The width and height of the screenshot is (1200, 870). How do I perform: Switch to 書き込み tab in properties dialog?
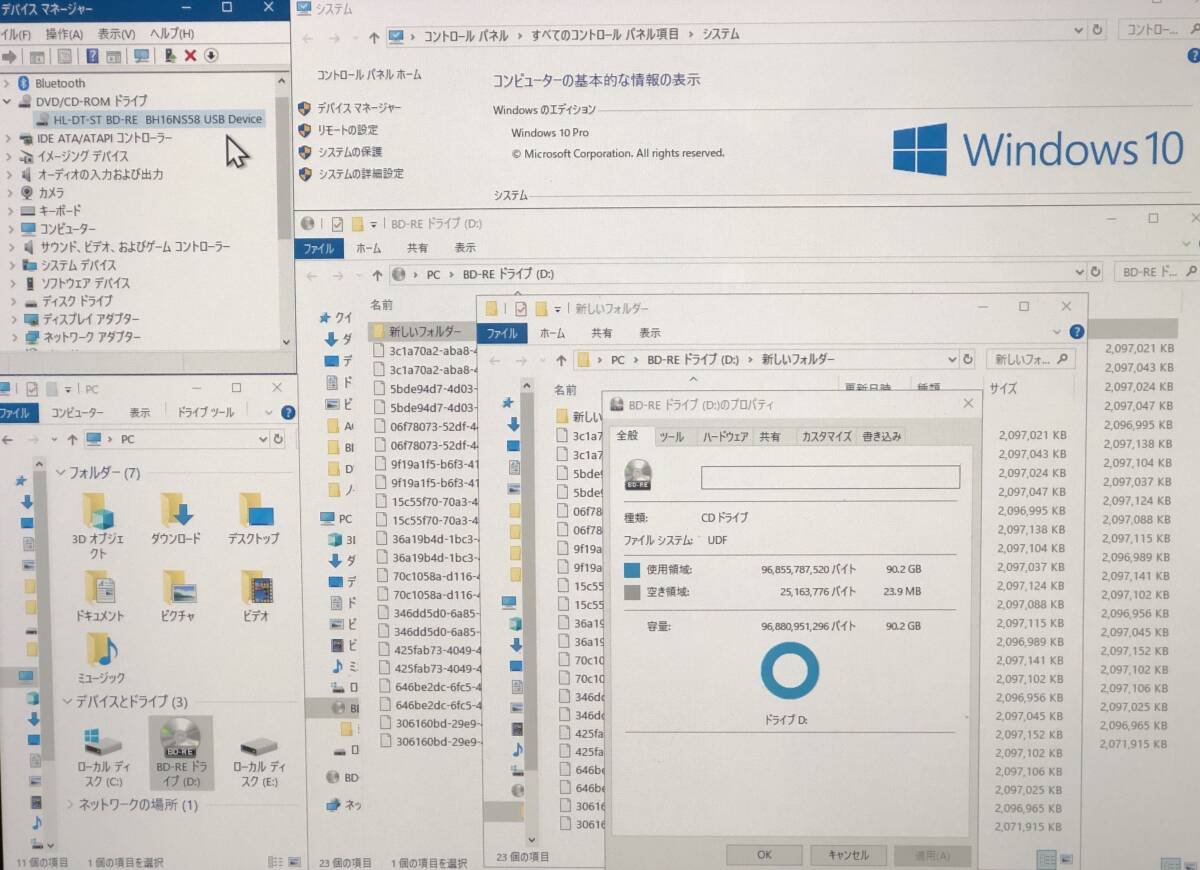[882, 437]
